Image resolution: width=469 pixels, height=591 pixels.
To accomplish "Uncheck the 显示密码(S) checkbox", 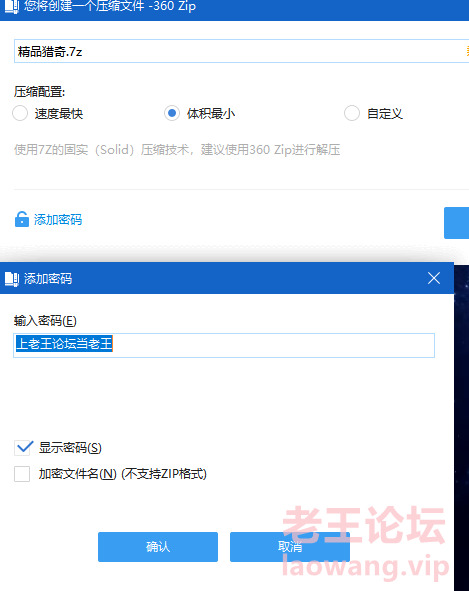I will (22, 447).
